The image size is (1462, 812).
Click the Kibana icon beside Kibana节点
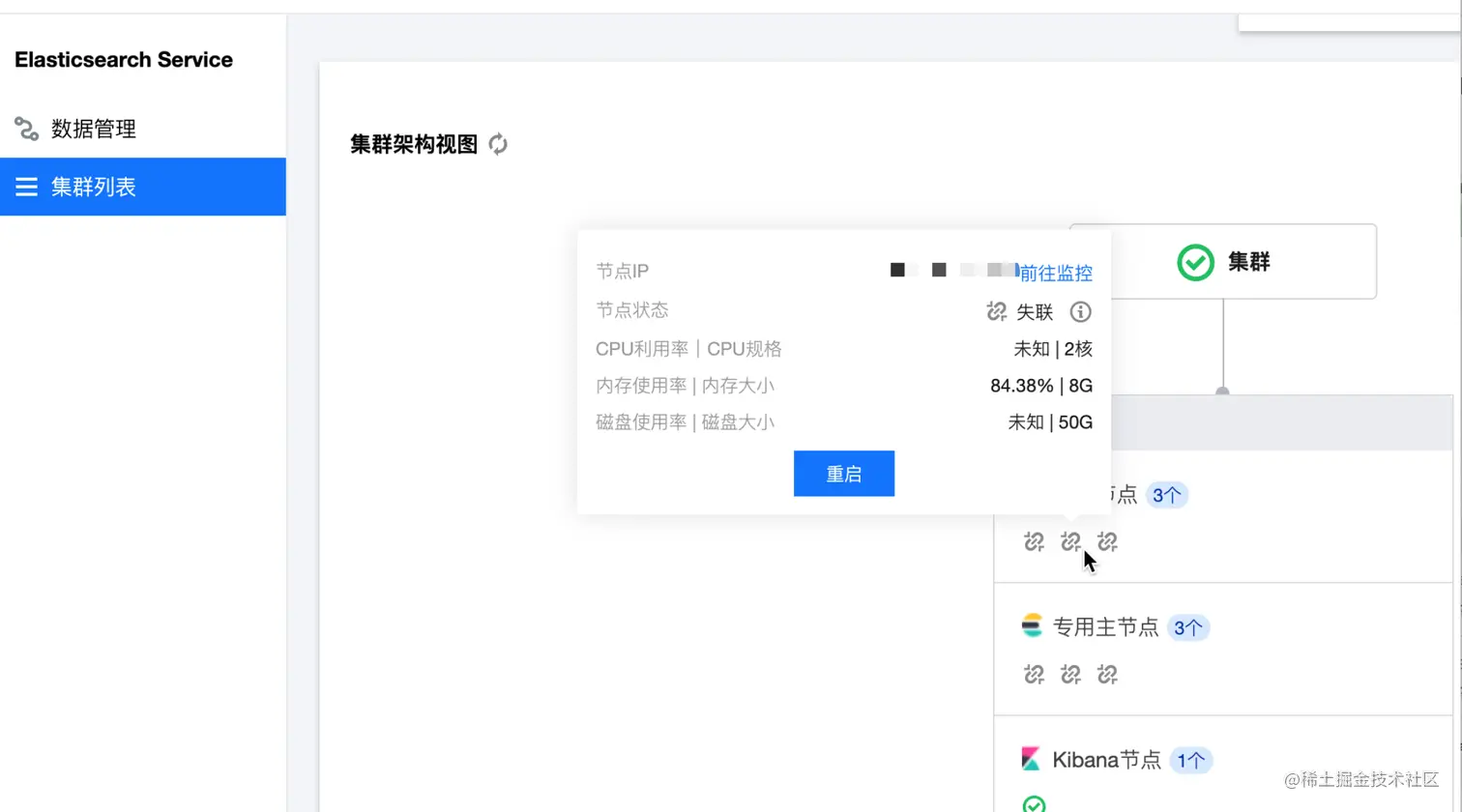[1032, 760]
